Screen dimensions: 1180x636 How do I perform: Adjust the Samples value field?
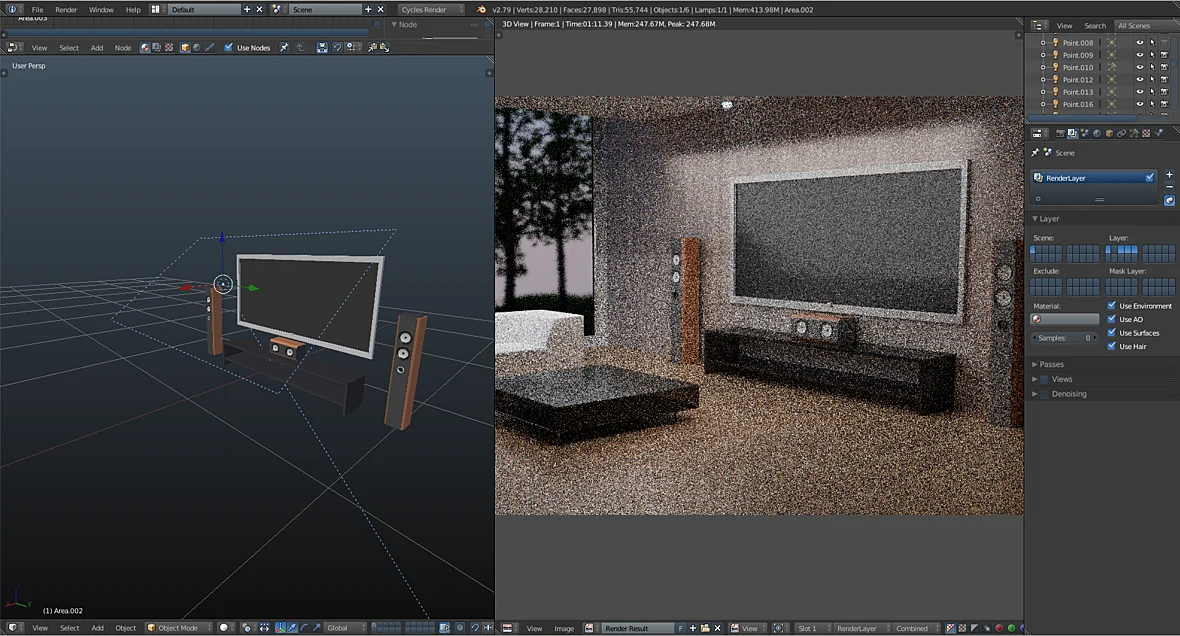click(1065, 338)
